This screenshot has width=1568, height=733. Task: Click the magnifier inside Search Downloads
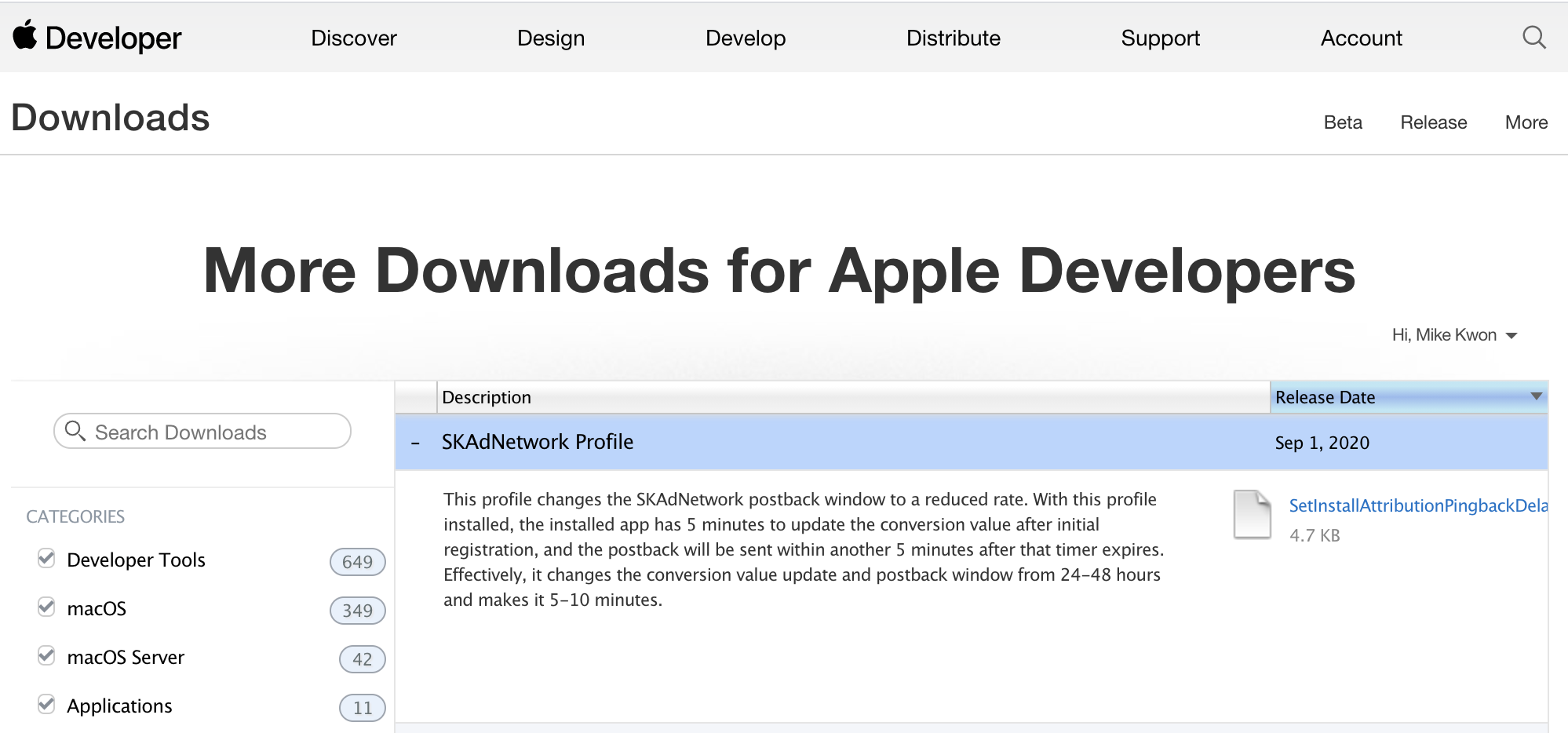click(x=75, y=431)
